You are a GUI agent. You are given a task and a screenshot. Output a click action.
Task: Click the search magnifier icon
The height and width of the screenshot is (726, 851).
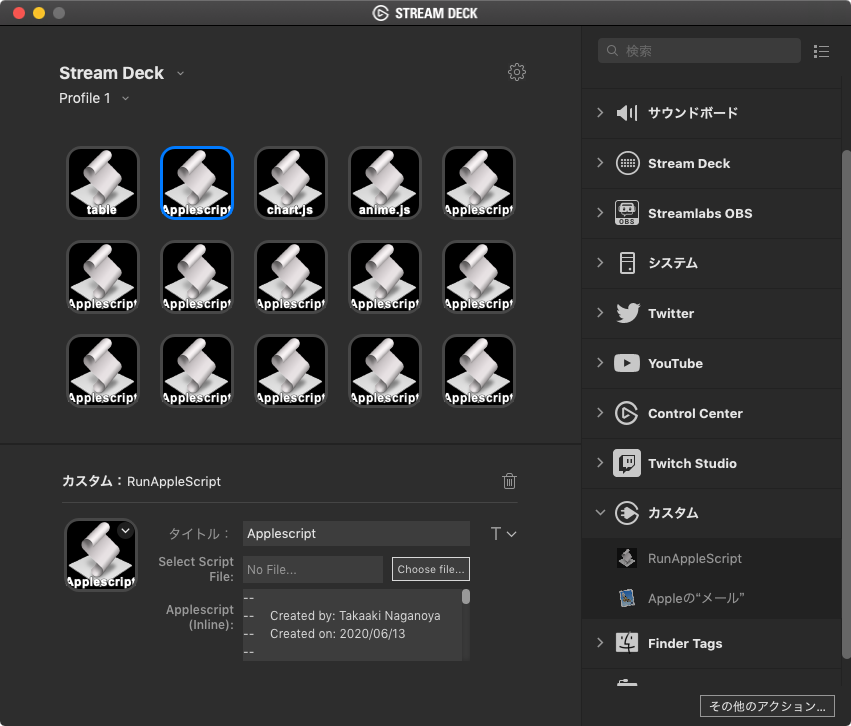pos(612,50)
